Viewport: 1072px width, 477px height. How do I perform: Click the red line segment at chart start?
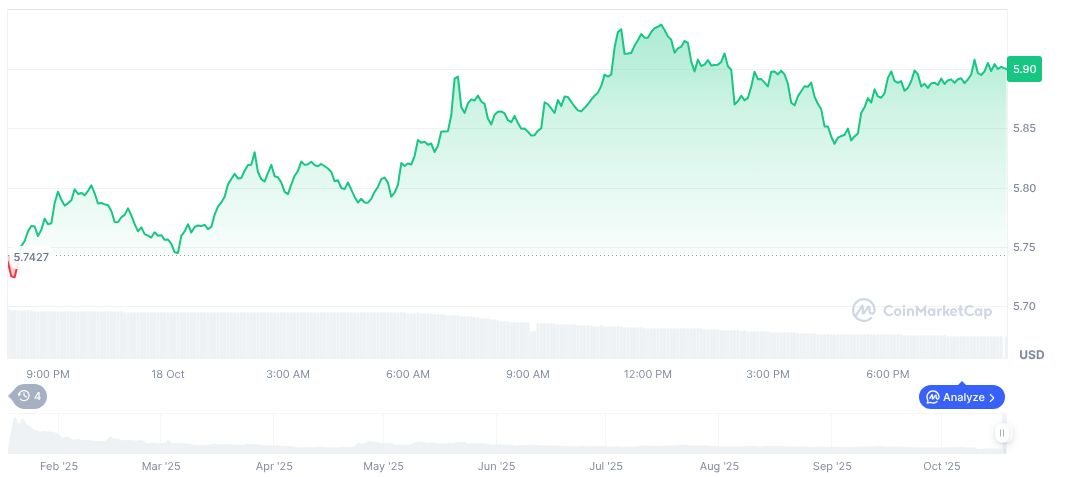pyautogui.click(x=12, y=268)
